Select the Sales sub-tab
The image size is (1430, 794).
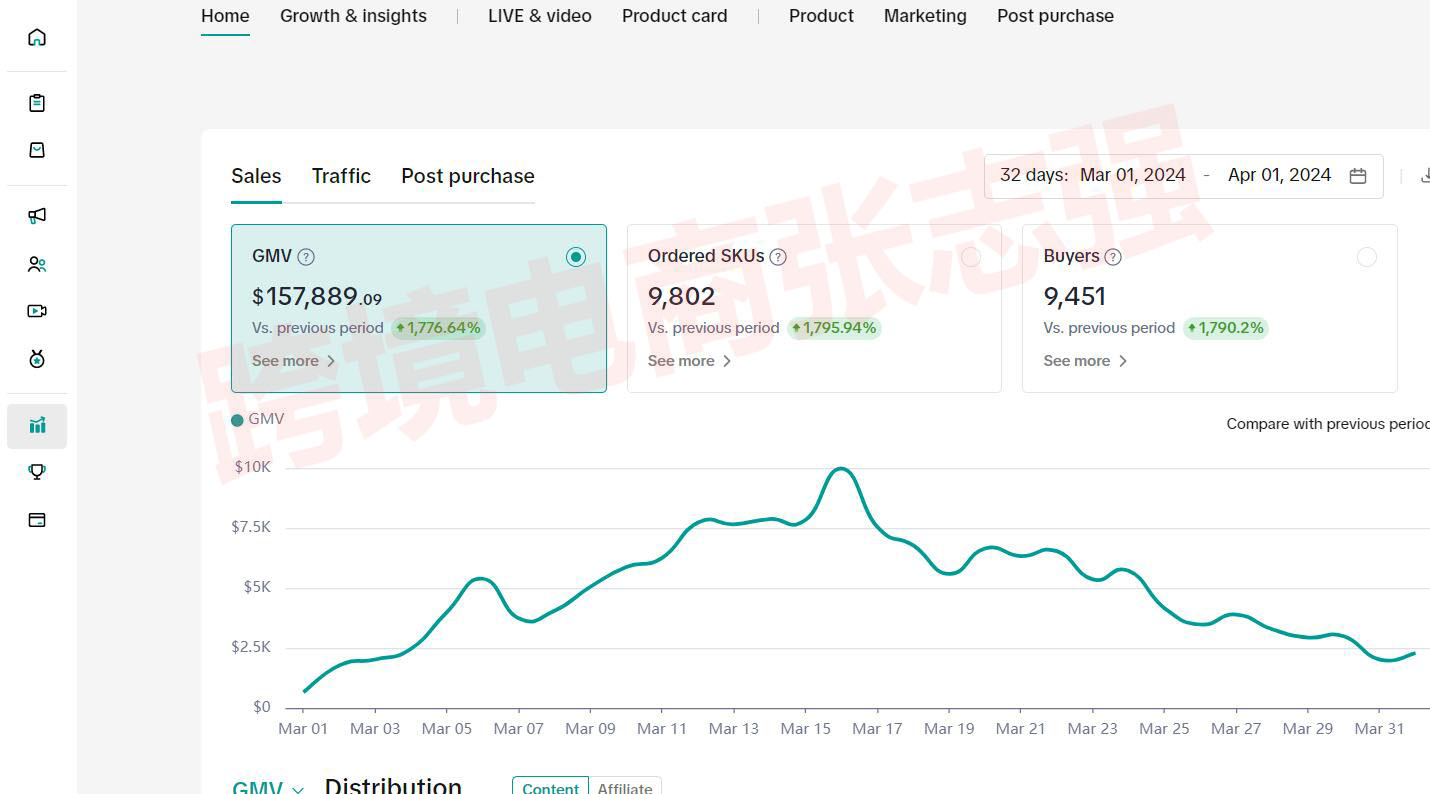[x=256, y=176]
